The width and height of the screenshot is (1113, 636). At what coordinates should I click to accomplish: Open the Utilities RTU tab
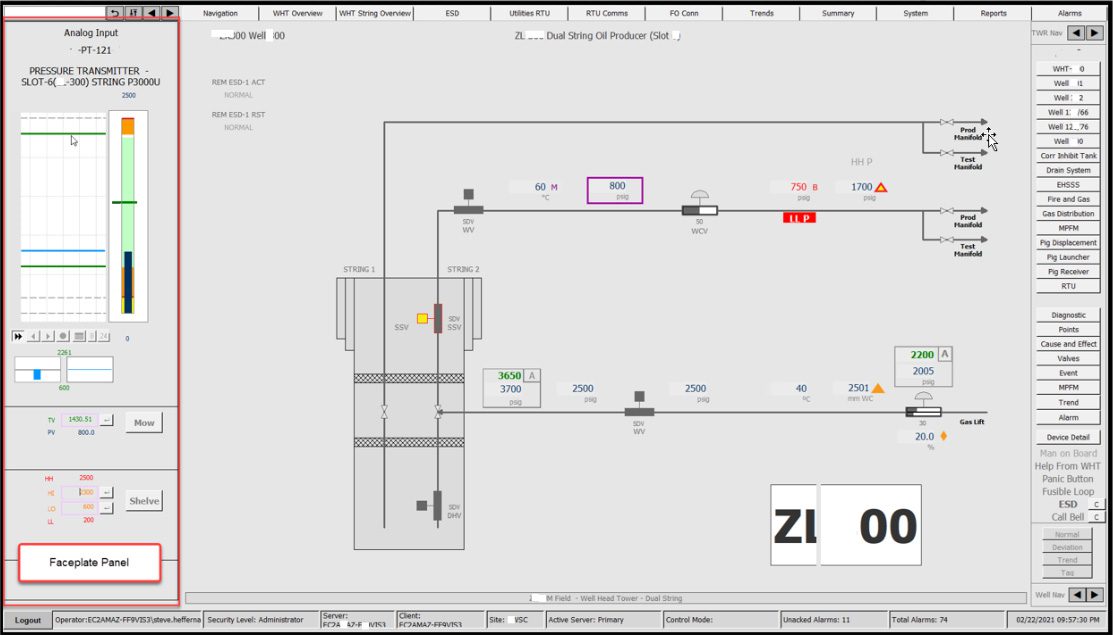coord(530,13)
